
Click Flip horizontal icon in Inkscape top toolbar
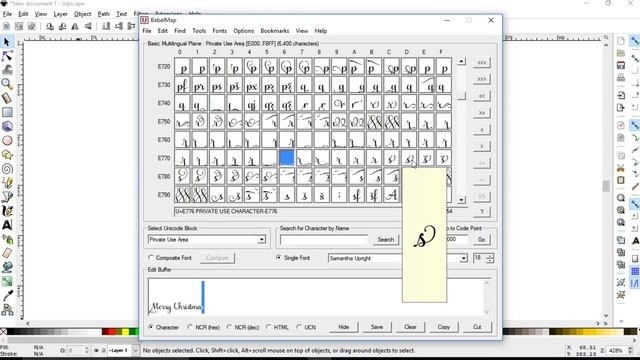75,27
